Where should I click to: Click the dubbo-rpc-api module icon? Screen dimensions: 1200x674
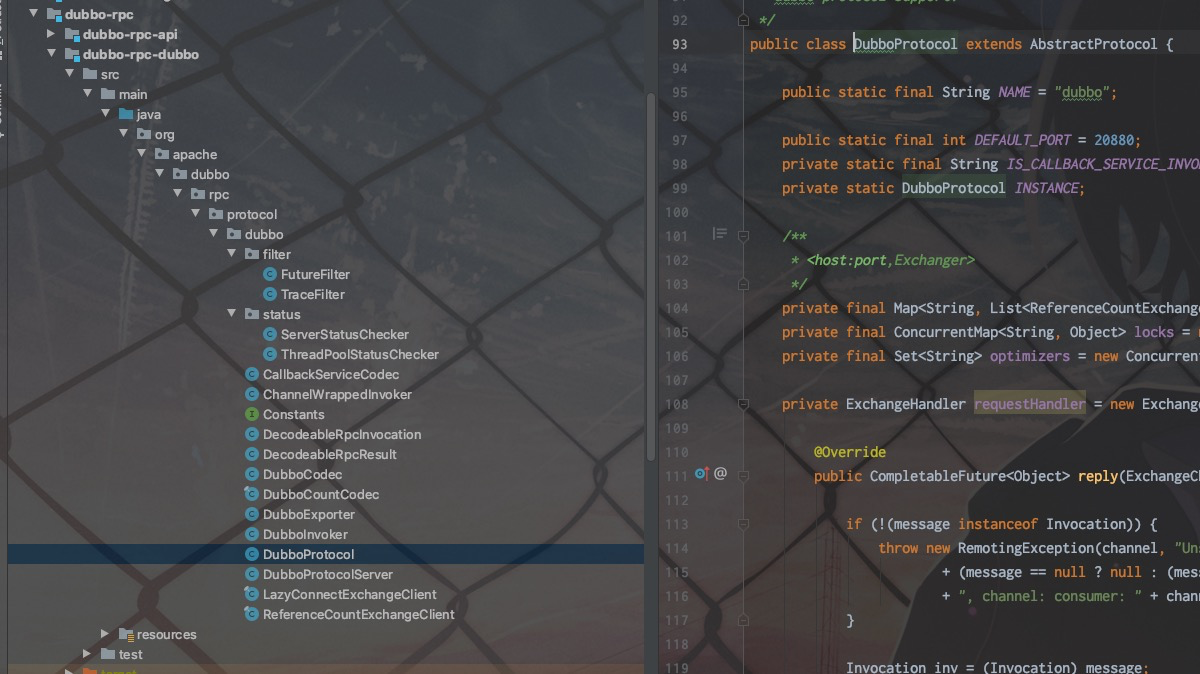click(x=72, y=34)
